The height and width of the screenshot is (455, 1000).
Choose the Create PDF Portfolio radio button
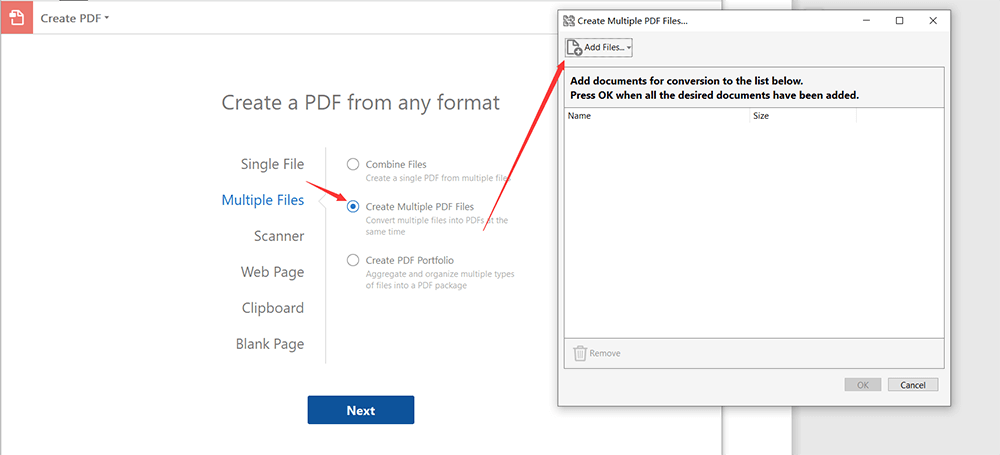352,260
